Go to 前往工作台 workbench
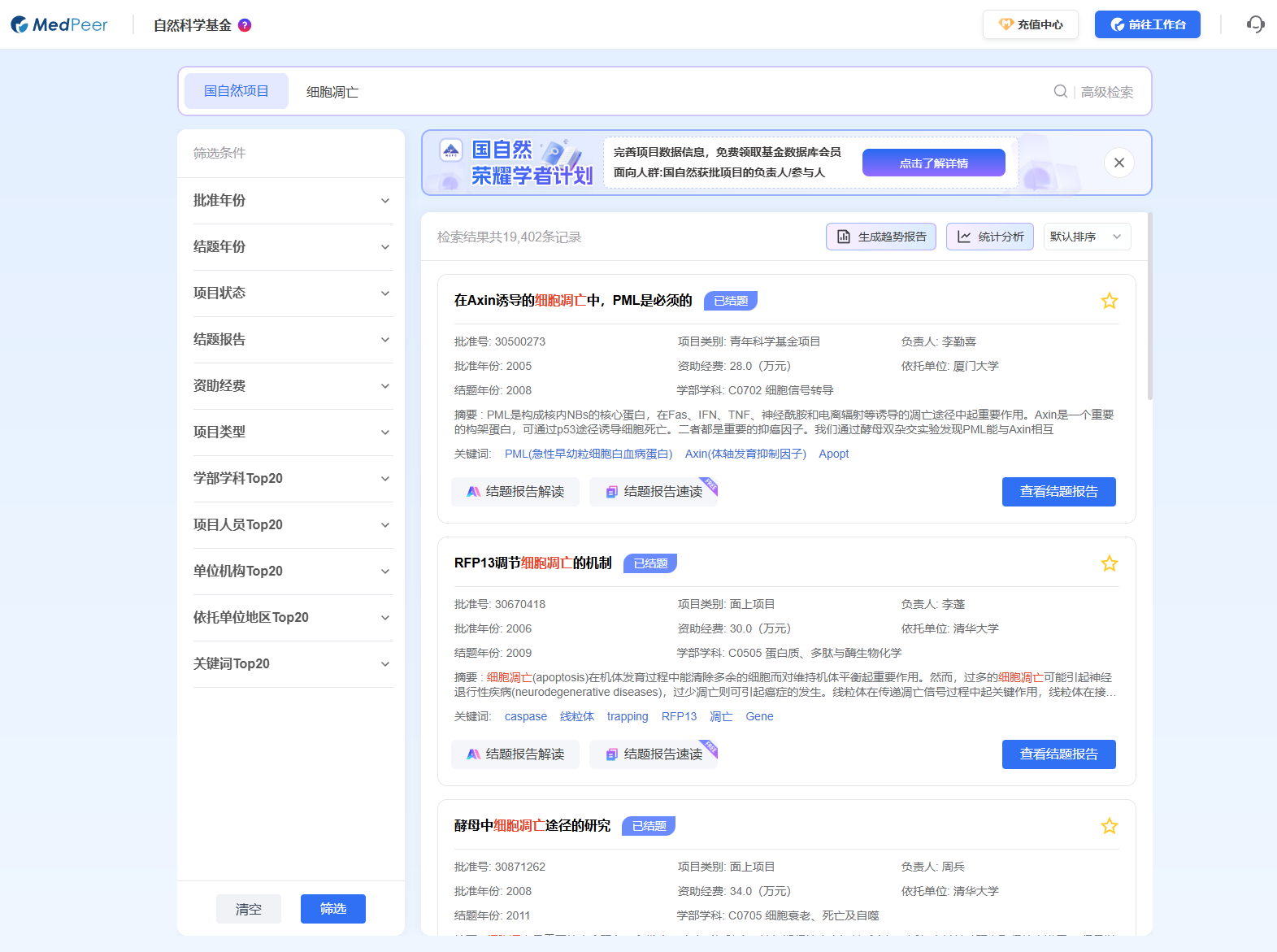Image resolution: width=1277 pixels, height=952 pixels. click(x=1148, y=24)
